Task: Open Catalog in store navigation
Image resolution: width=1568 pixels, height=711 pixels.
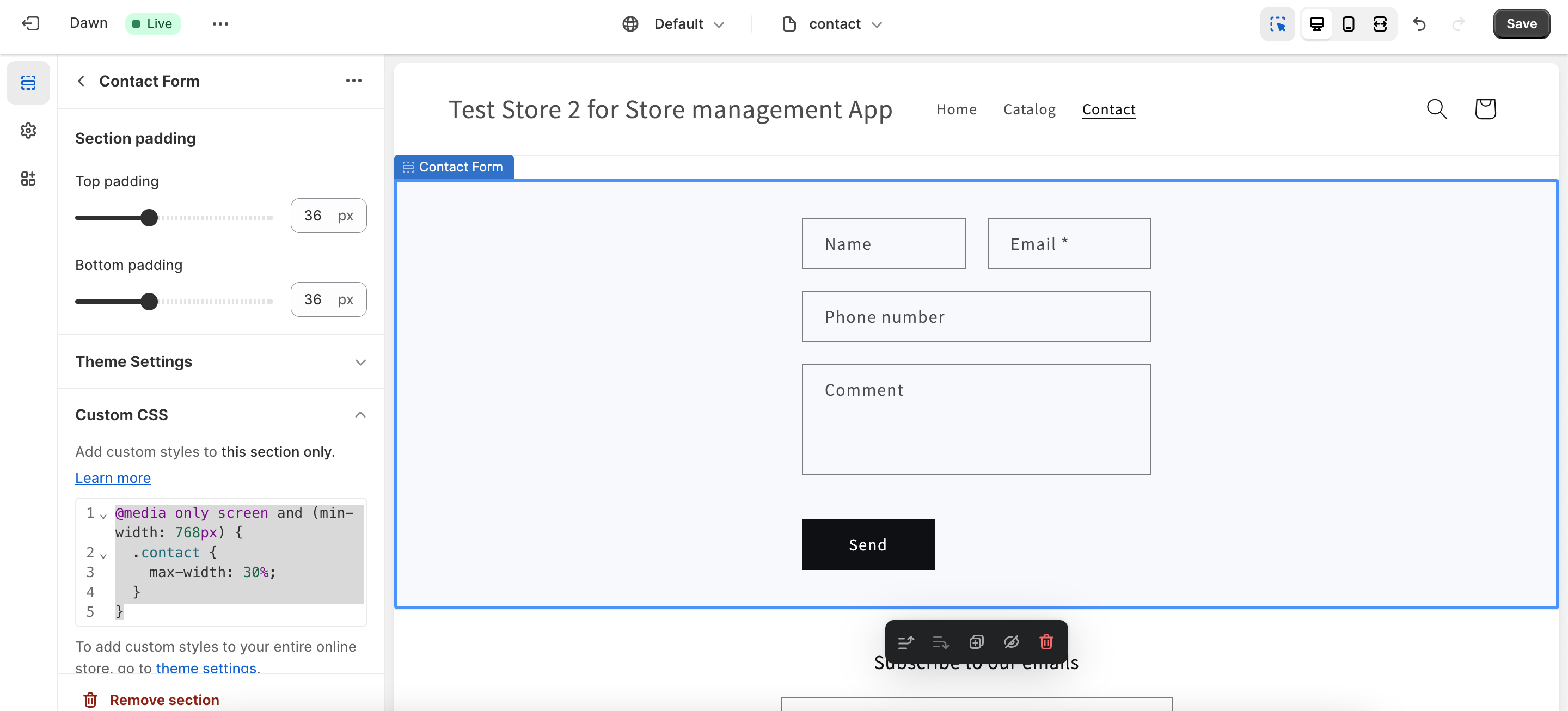Action: click(x=1028, y=109)
